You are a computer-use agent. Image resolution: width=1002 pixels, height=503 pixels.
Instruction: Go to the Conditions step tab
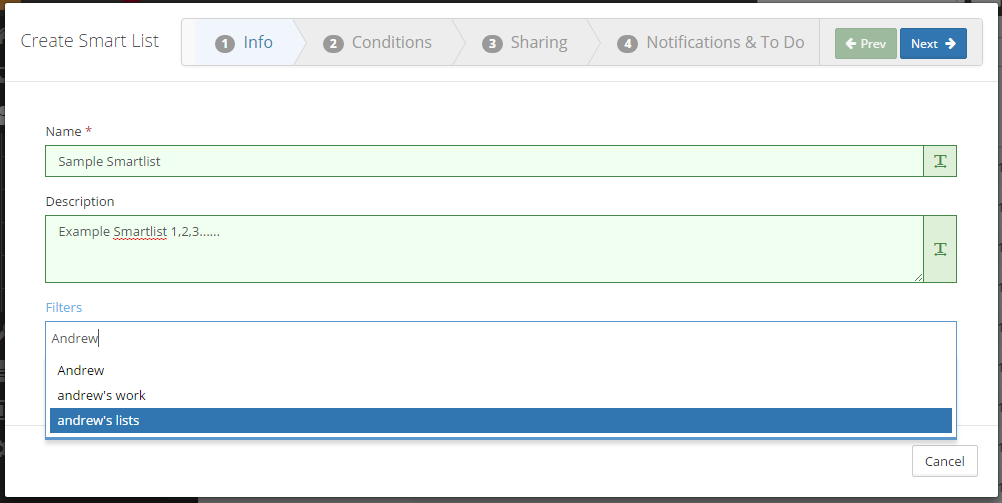coord(378,43)
